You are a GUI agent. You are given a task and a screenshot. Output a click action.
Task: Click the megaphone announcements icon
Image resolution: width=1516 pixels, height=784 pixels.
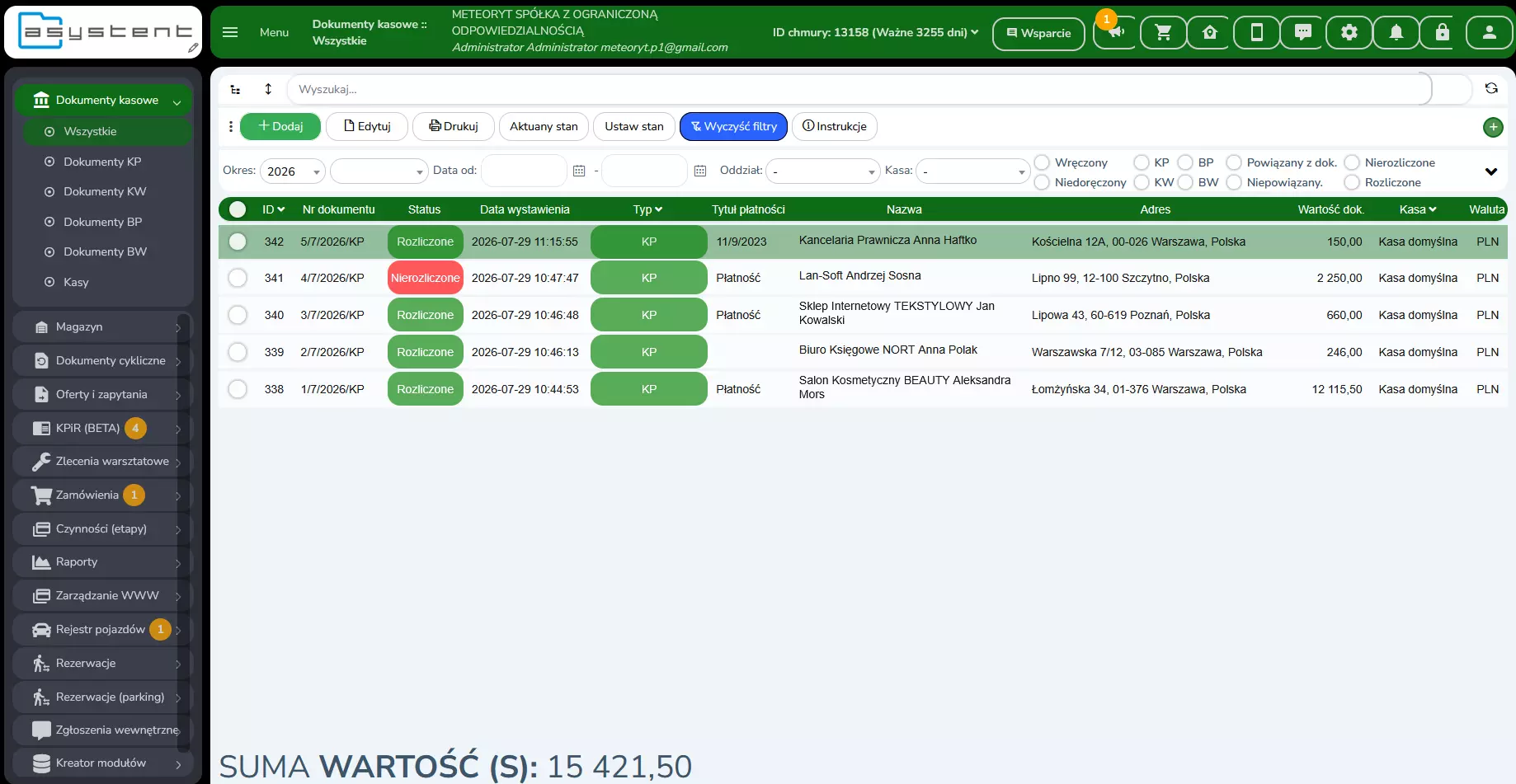coord(1115,33)
